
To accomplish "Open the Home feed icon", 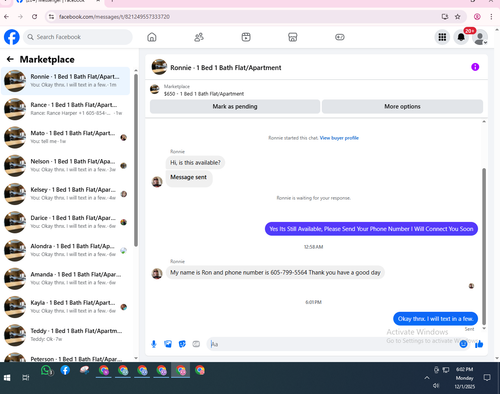I will [152, 37].
